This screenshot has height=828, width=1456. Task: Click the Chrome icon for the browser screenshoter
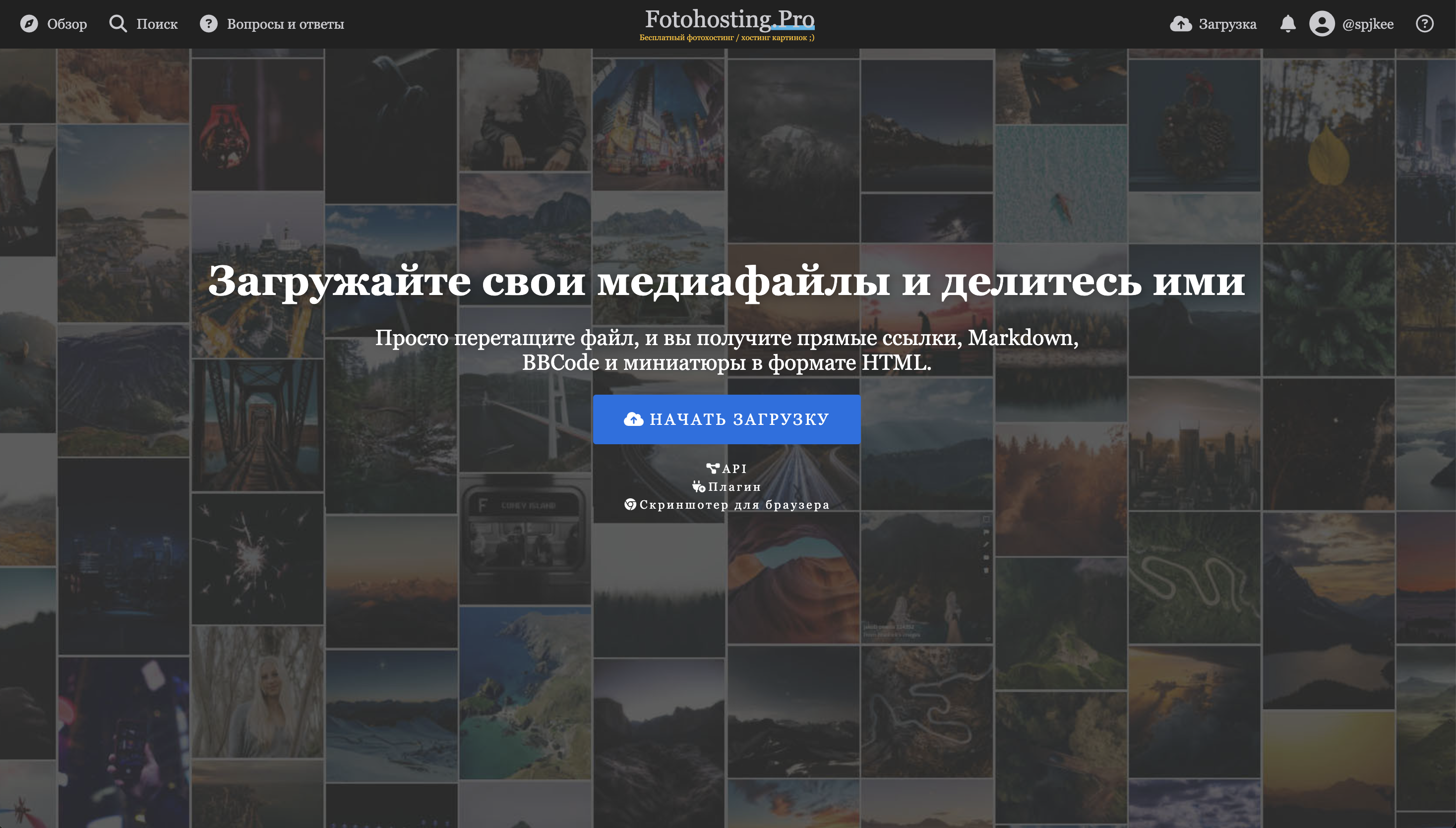[x=630, y=504]
